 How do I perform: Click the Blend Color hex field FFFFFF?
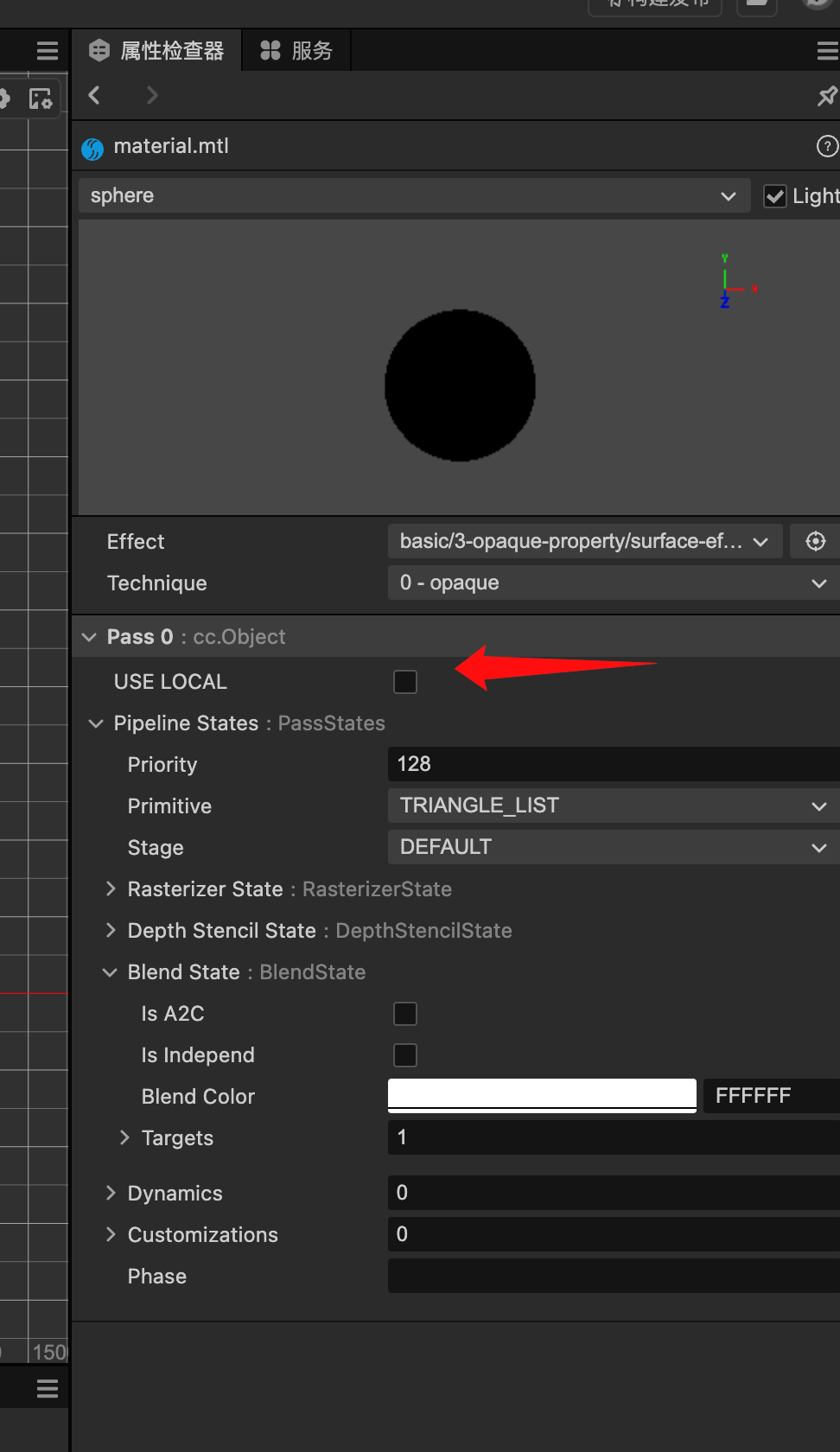[x=771, y=1096]
